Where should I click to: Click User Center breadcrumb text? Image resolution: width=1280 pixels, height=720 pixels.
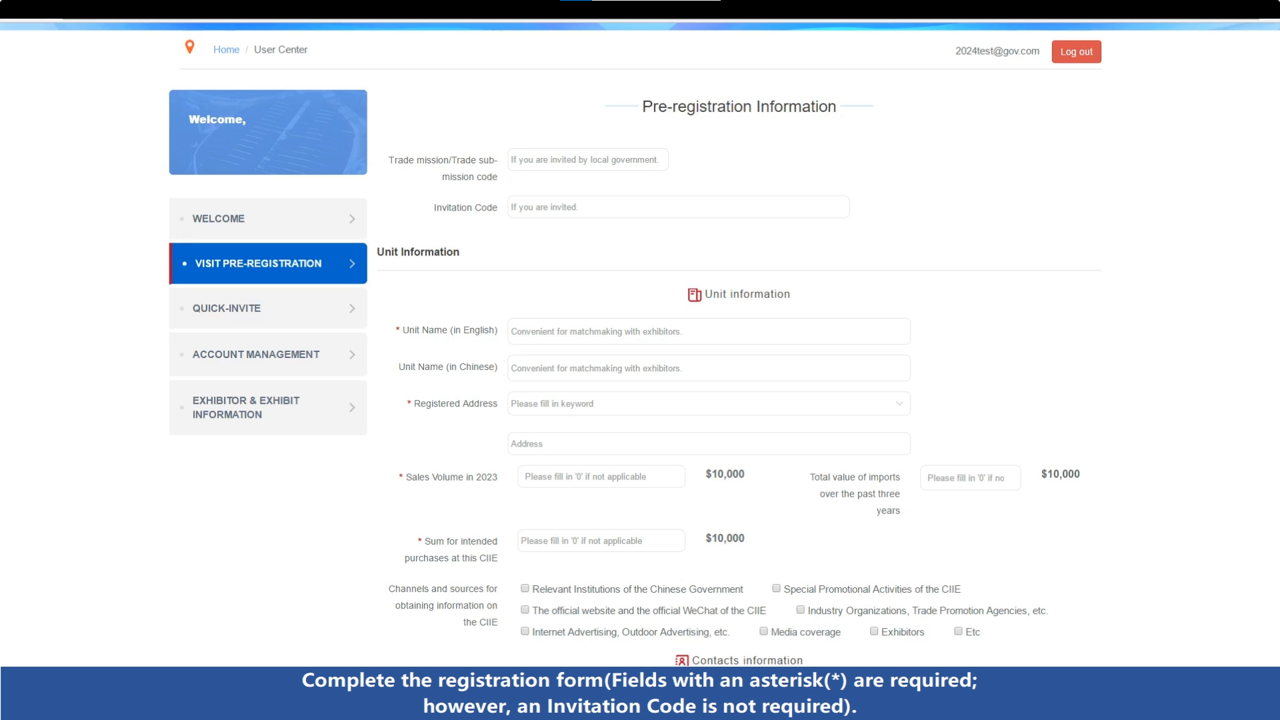tap(281, 50)
